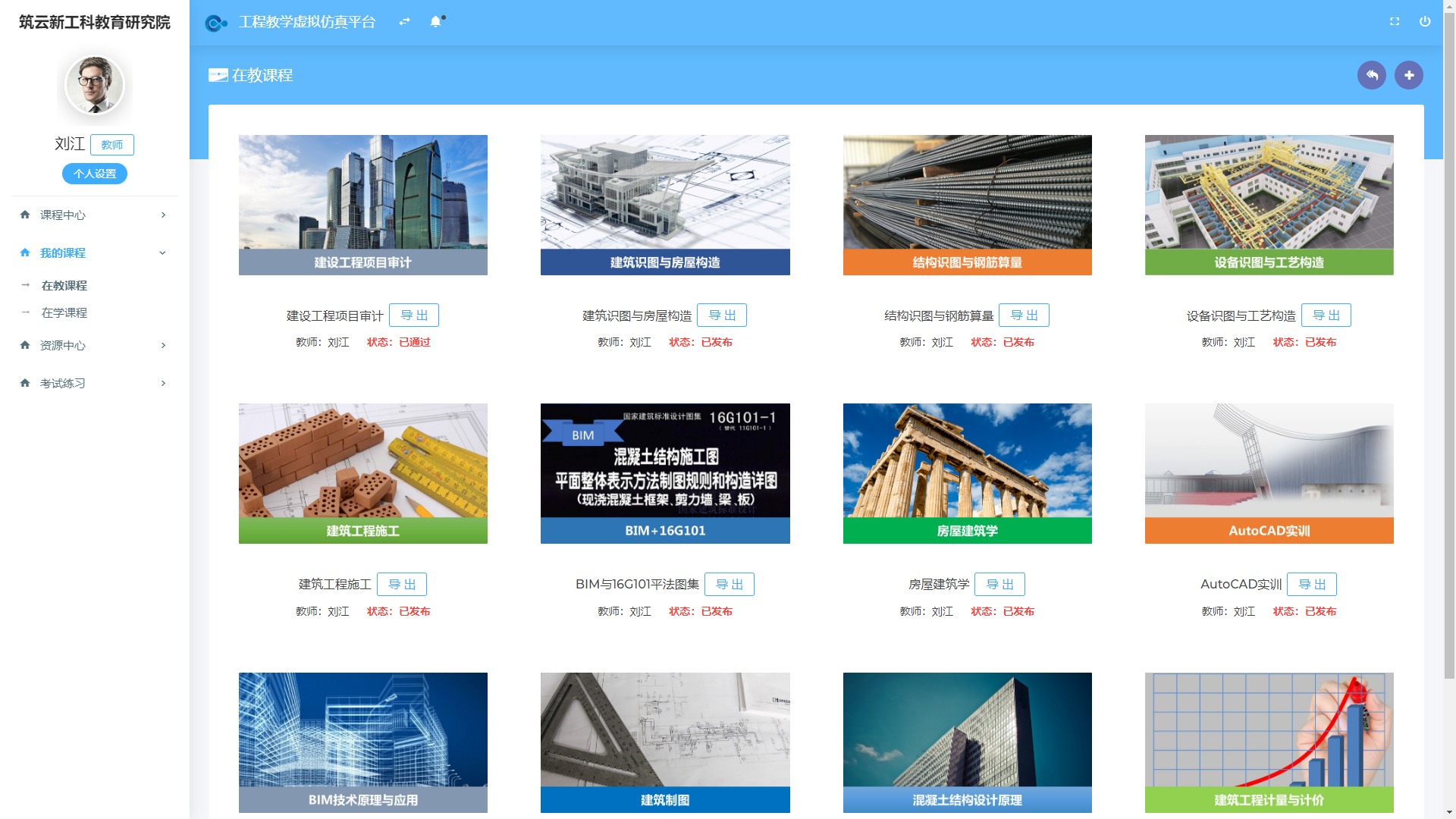1456x819 pixels.
Task: Click the 已通过 status text
Action: click(x=415, y=343)
